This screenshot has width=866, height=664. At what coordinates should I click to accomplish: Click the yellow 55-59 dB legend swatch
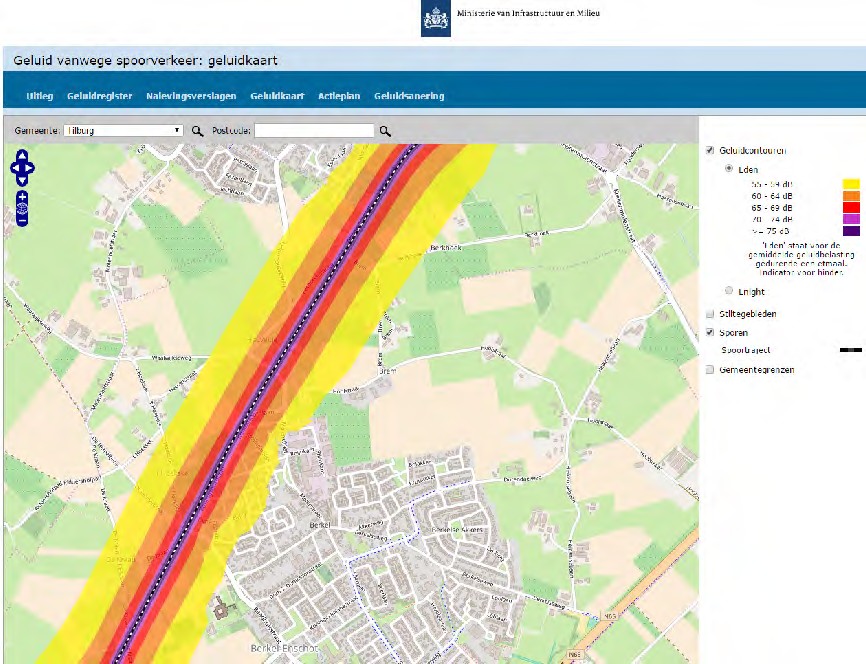click(x=851, y=184)
